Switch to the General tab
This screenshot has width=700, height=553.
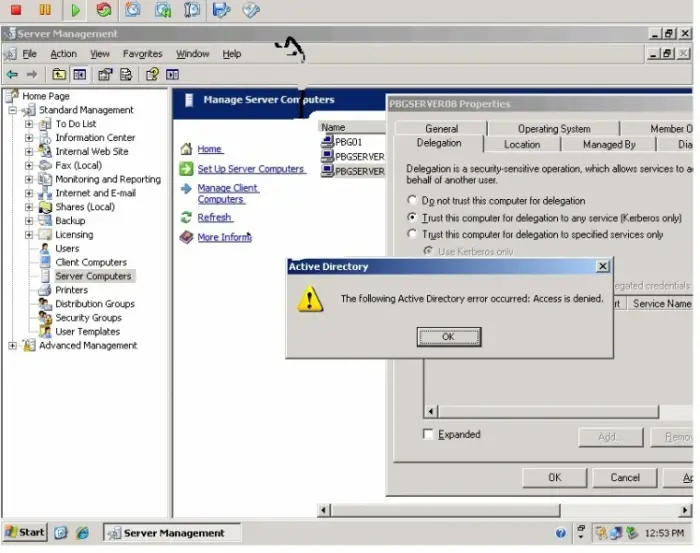coord(441,129)
